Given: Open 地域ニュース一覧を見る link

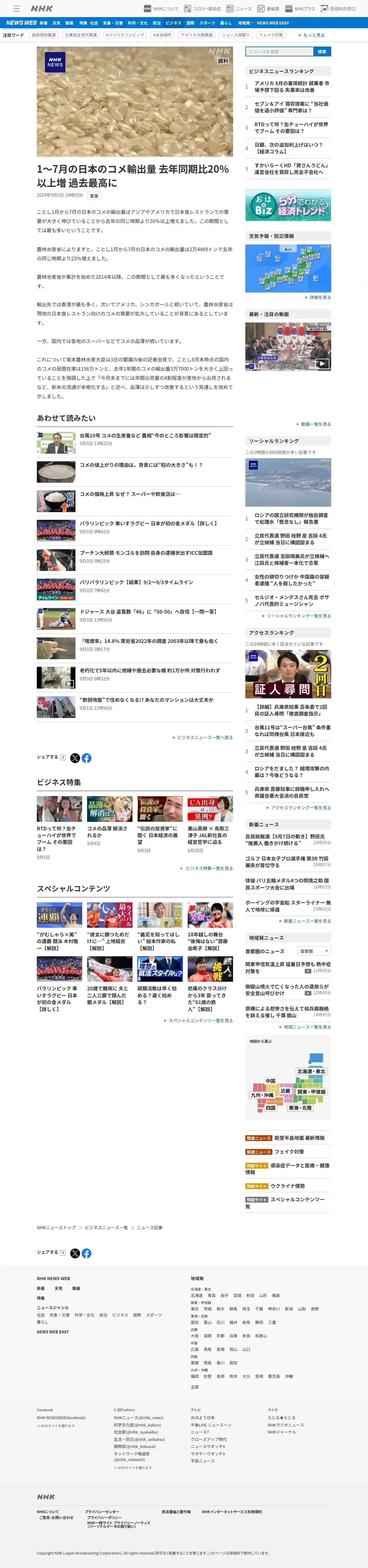Looking at the screenshot, I should pos(305,1027).
